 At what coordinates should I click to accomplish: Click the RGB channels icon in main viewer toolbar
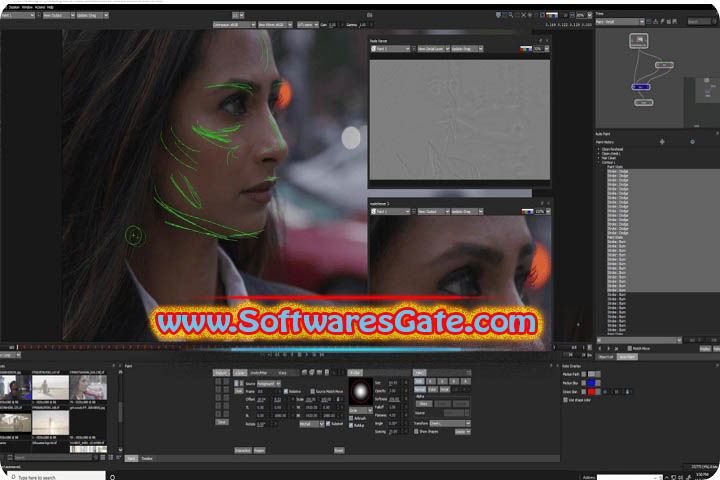pos(552,15)
